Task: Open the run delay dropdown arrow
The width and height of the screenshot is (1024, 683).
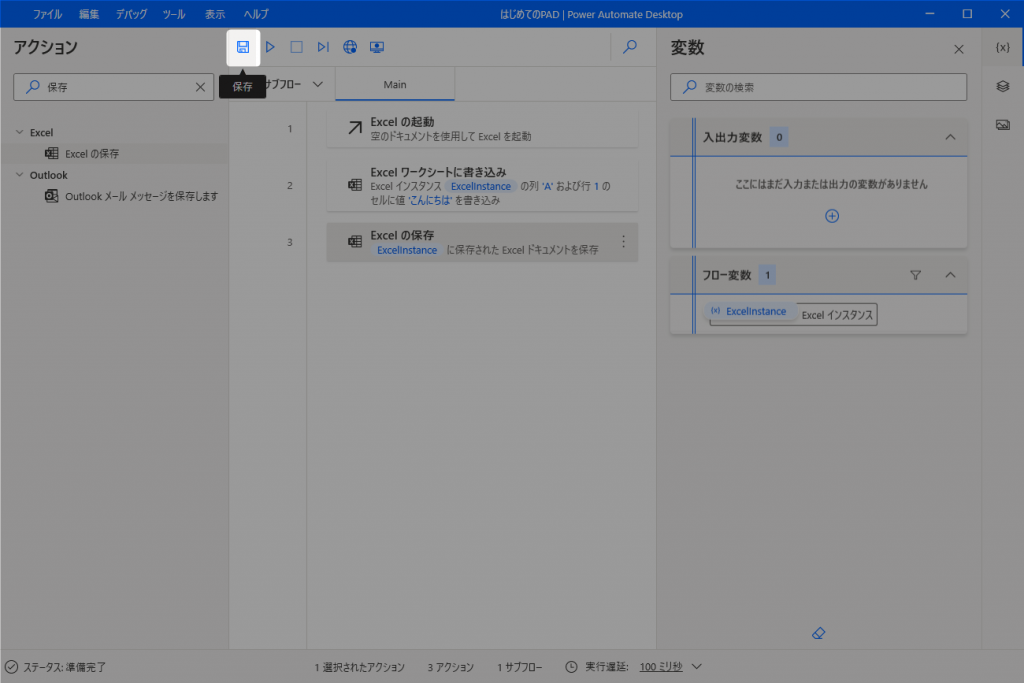Action: (697, 667)
